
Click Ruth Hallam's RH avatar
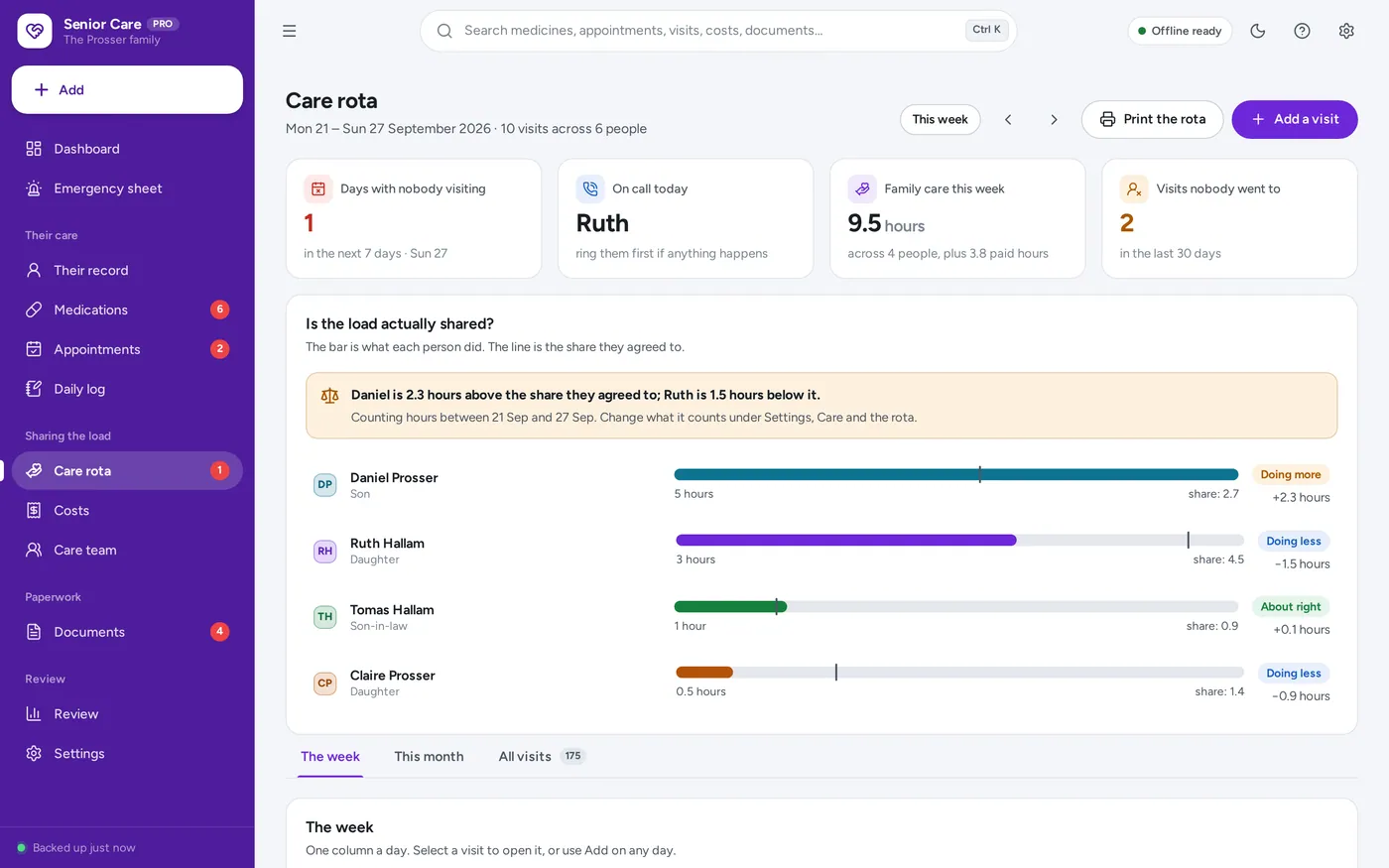point(325,552)
